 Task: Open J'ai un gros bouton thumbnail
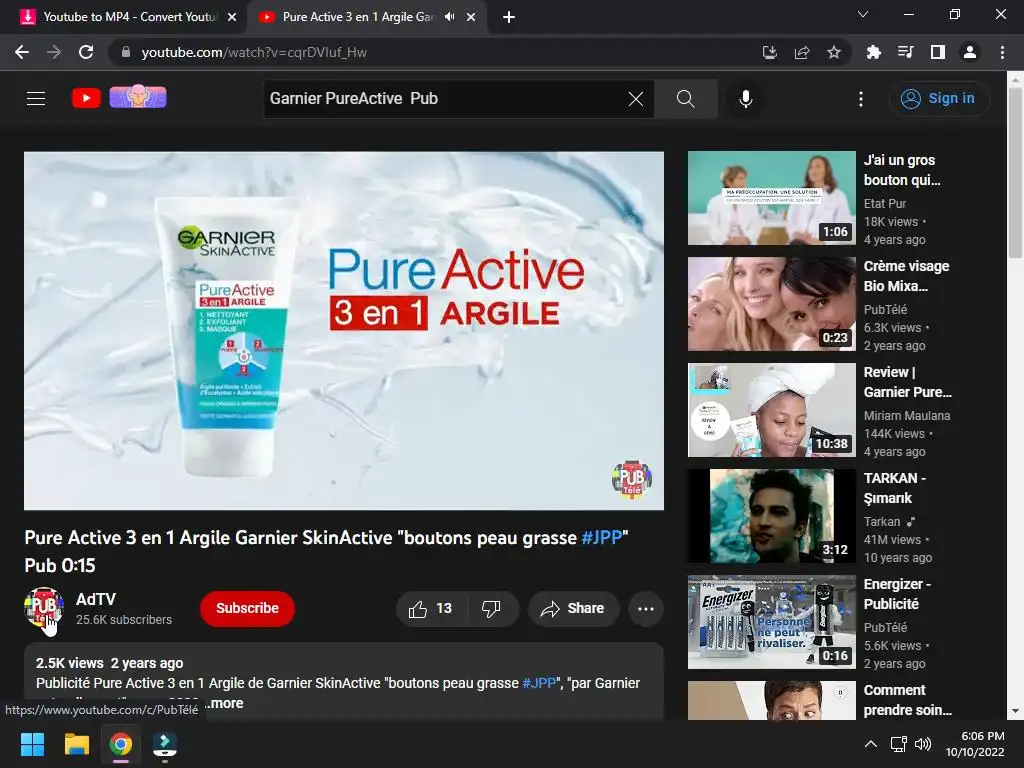tap(771, 198)
